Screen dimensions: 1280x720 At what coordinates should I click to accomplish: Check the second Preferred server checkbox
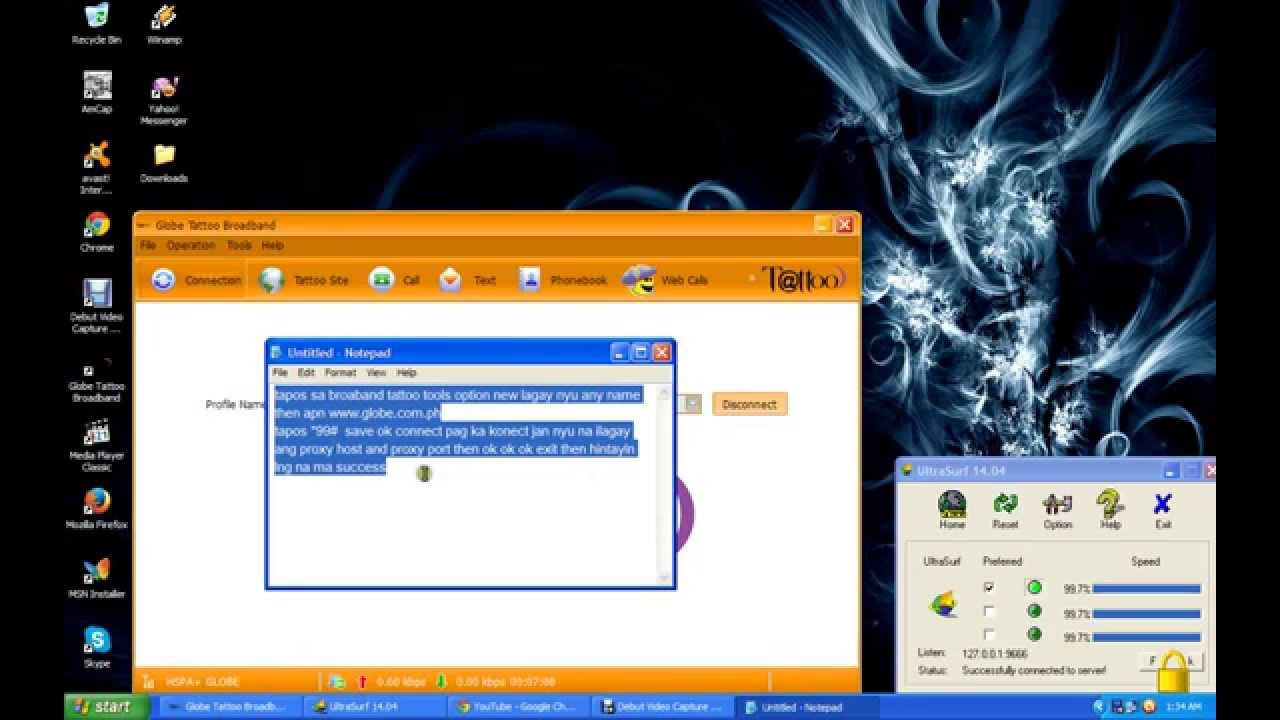989,612
